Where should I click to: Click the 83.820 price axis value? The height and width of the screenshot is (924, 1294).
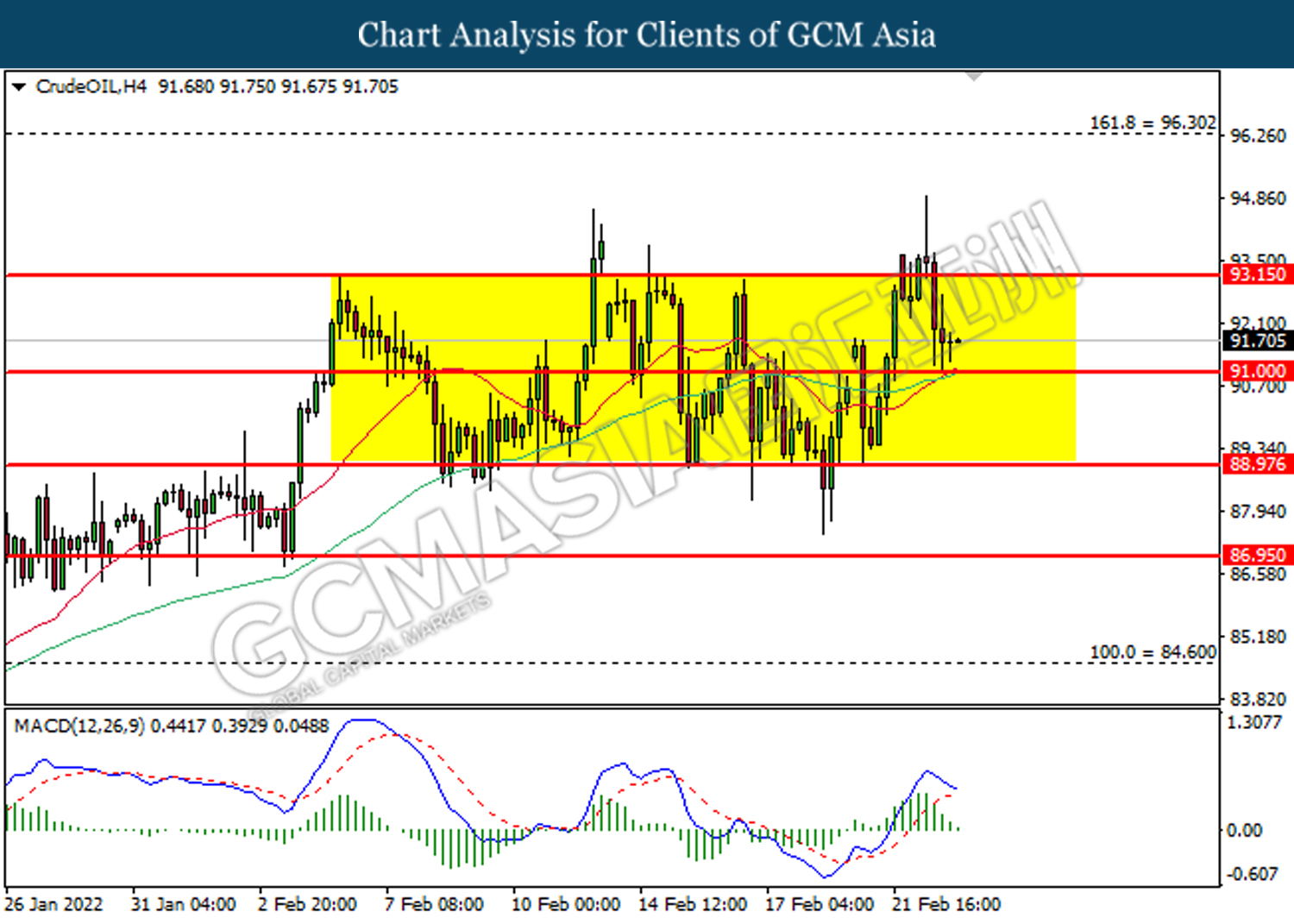[x=1257, y=699]
